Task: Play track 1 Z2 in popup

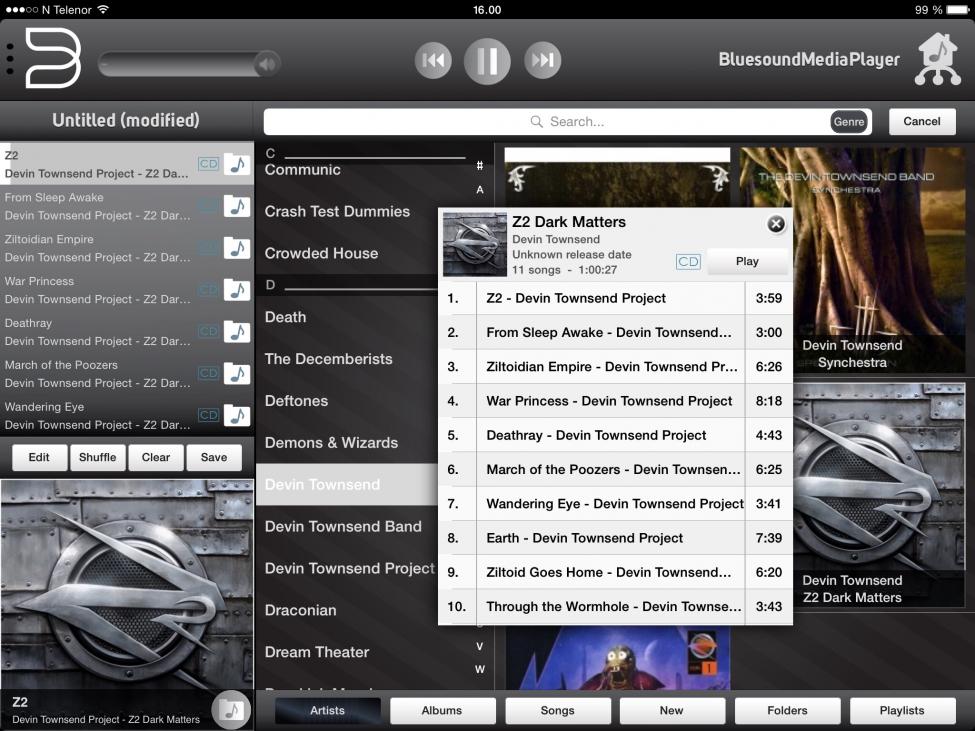Action: pyautogui.click(x=616, y=298)
